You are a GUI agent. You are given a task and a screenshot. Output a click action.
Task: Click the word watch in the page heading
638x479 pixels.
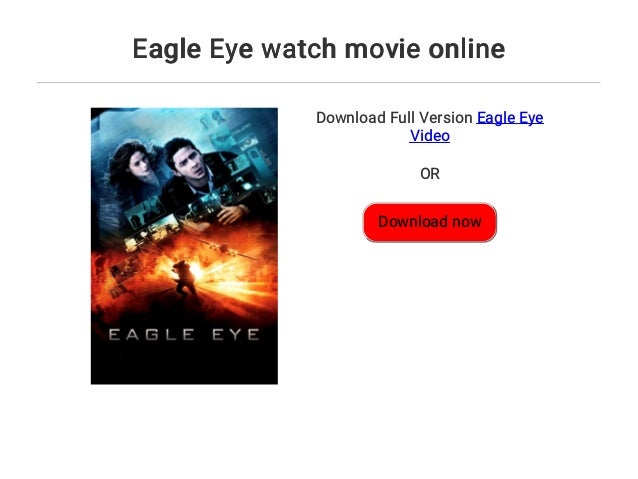(x=299, y=49)
